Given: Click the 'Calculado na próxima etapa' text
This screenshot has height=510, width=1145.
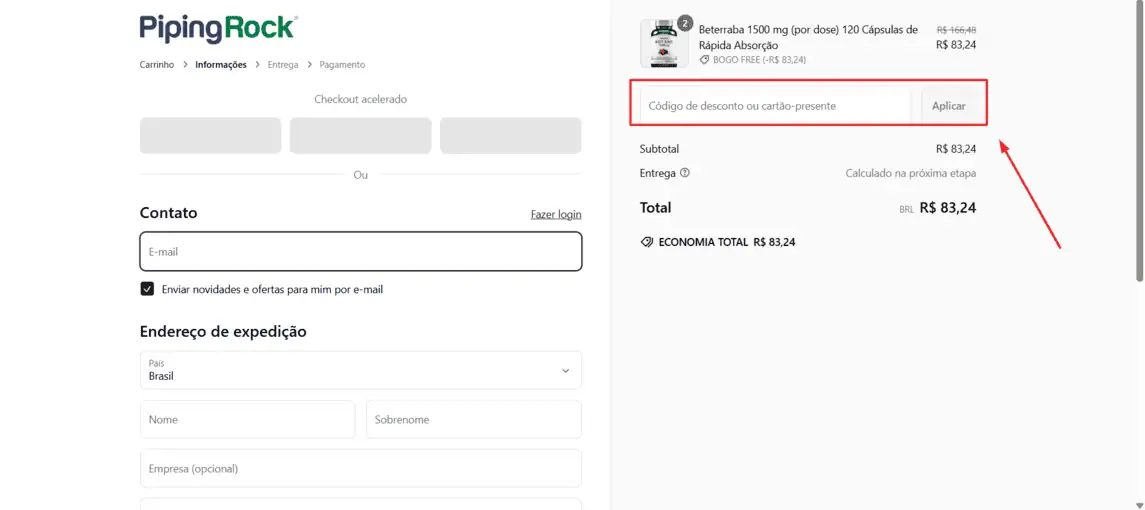Looking at the screenshot, I should pos(911,173).
